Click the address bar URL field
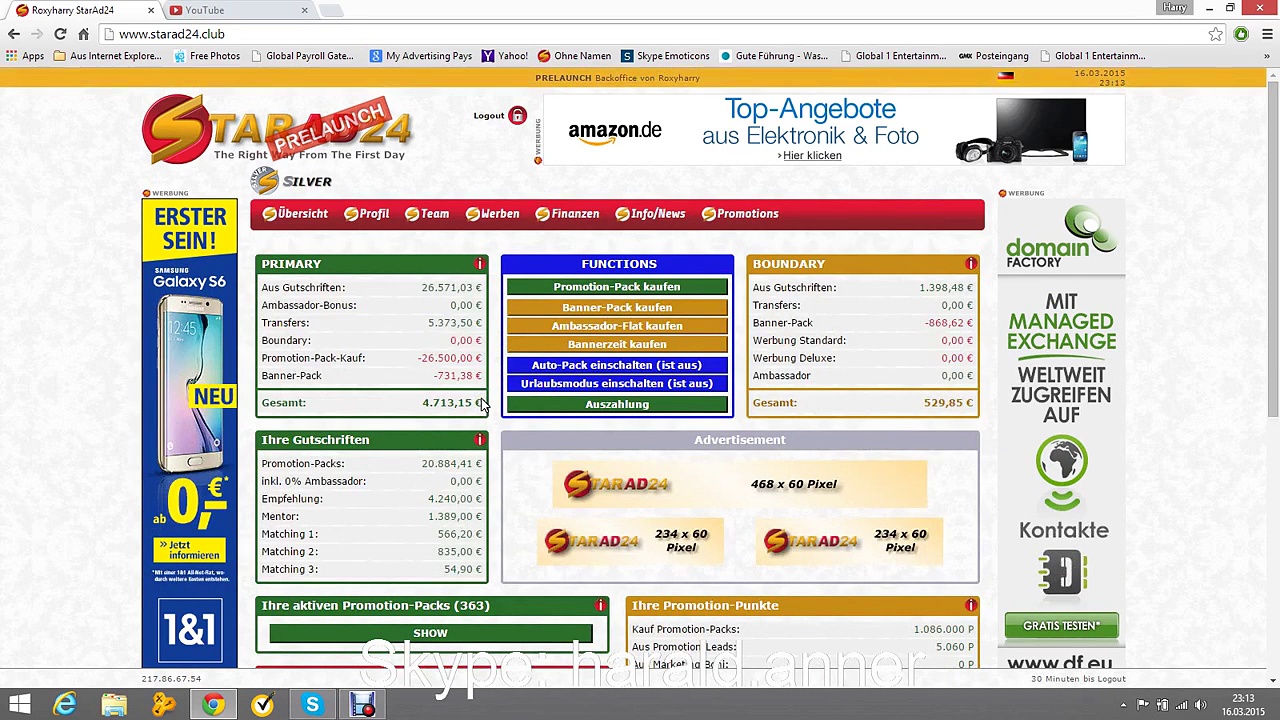 coord(660,34)
